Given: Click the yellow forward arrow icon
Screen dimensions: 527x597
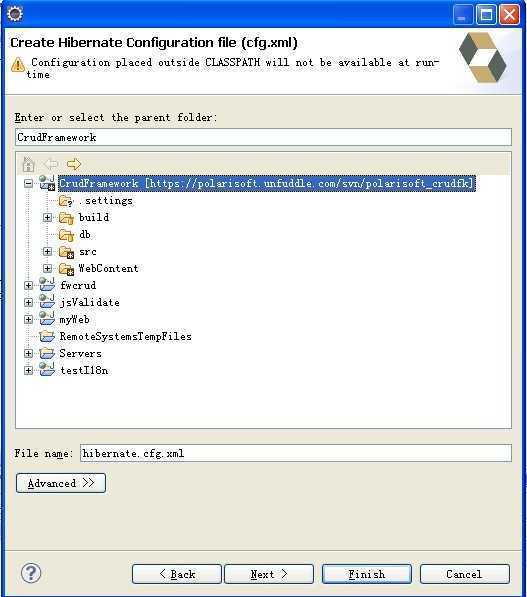Looking at the screenshot, I should [74, 164].
